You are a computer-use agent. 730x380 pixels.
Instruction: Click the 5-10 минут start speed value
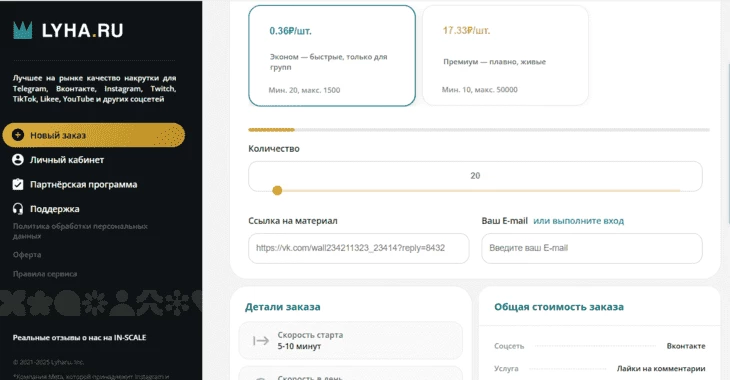coord(299,346)
